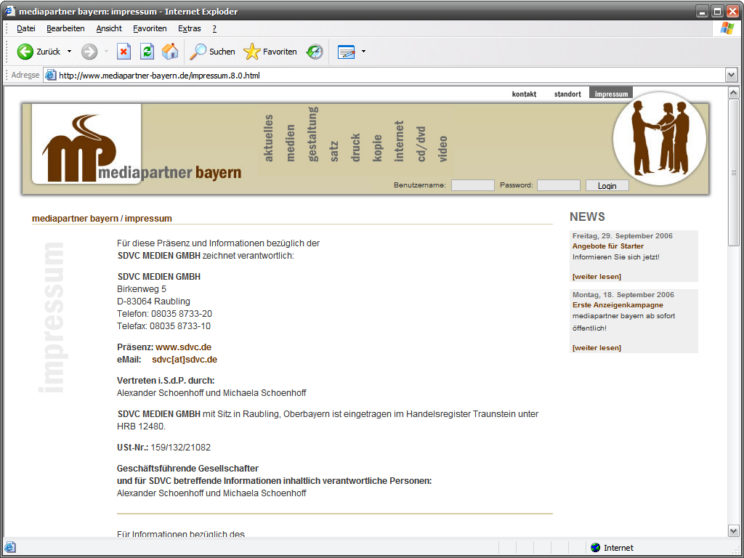Open the Datei menu
744x558 pixels.
26,28
